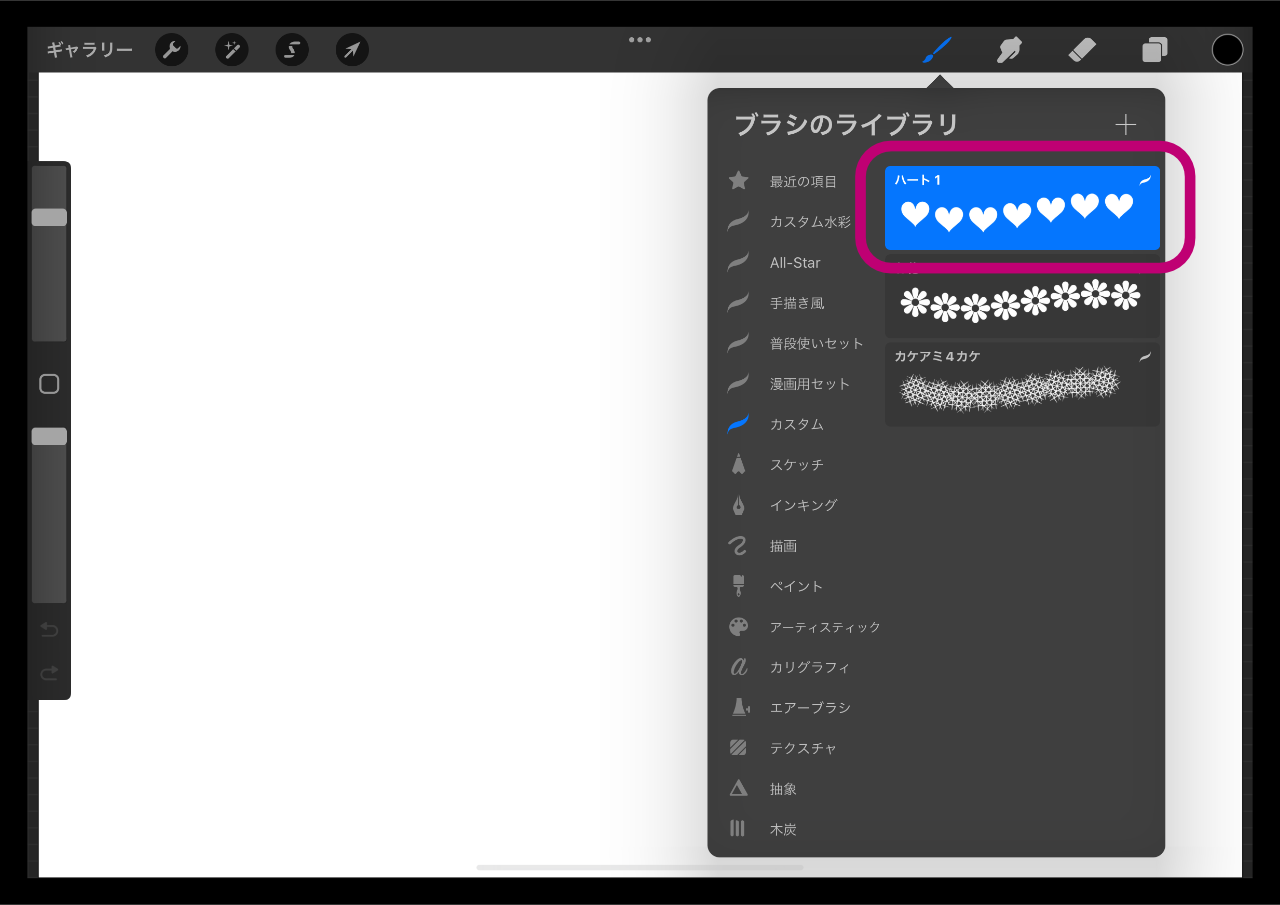The image size is (1280, 905).
Task: Click the hatched icon beside テクスチャ
Action: [x=738, y=748]
